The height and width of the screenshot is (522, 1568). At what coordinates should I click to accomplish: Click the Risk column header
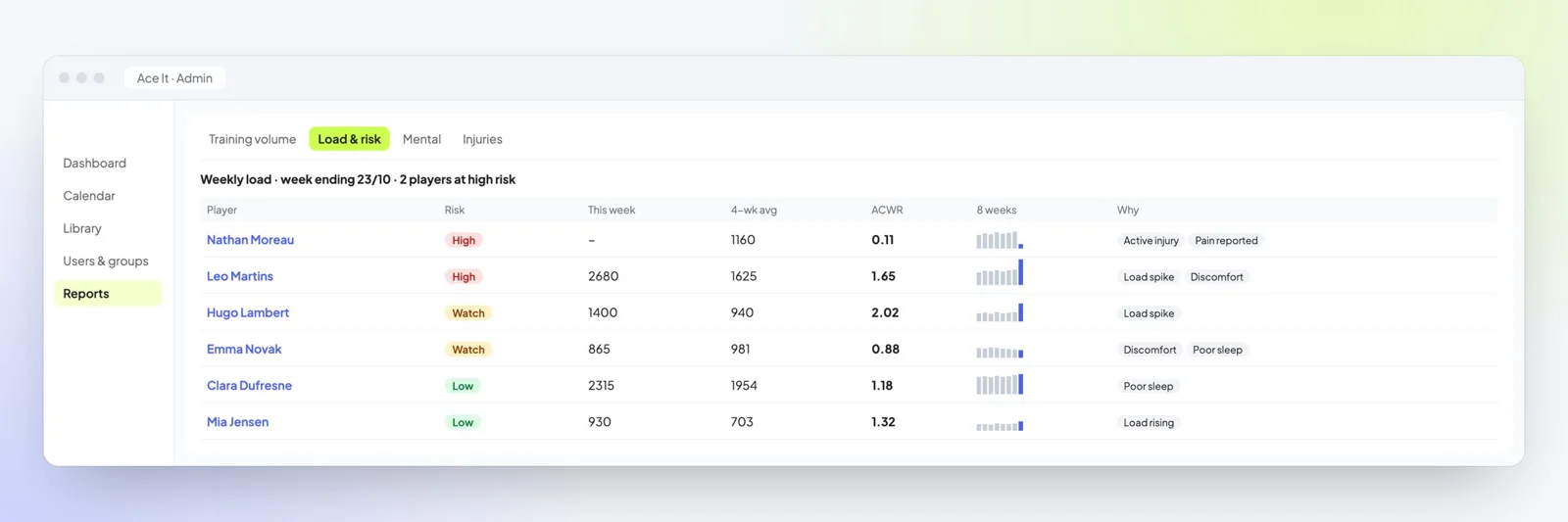tap(455, 210)
